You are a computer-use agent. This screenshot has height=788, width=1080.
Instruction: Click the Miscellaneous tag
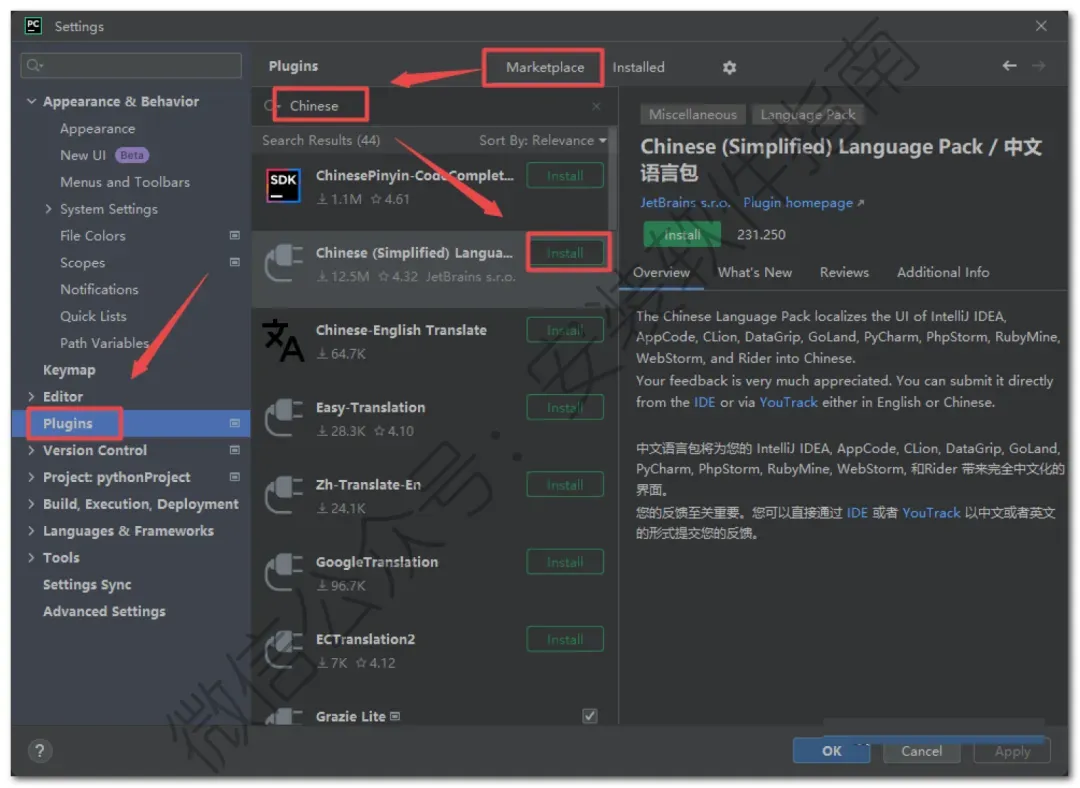[692, 114]
